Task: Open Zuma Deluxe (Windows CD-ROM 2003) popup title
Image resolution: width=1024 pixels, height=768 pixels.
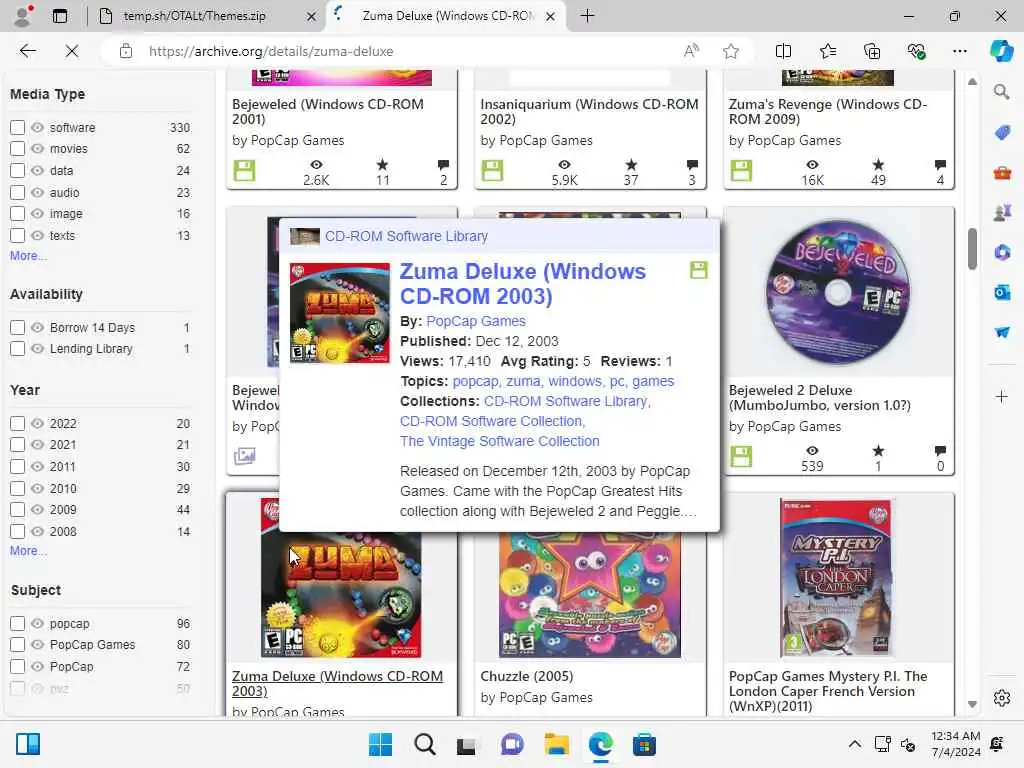Action: tap(522, 283)
